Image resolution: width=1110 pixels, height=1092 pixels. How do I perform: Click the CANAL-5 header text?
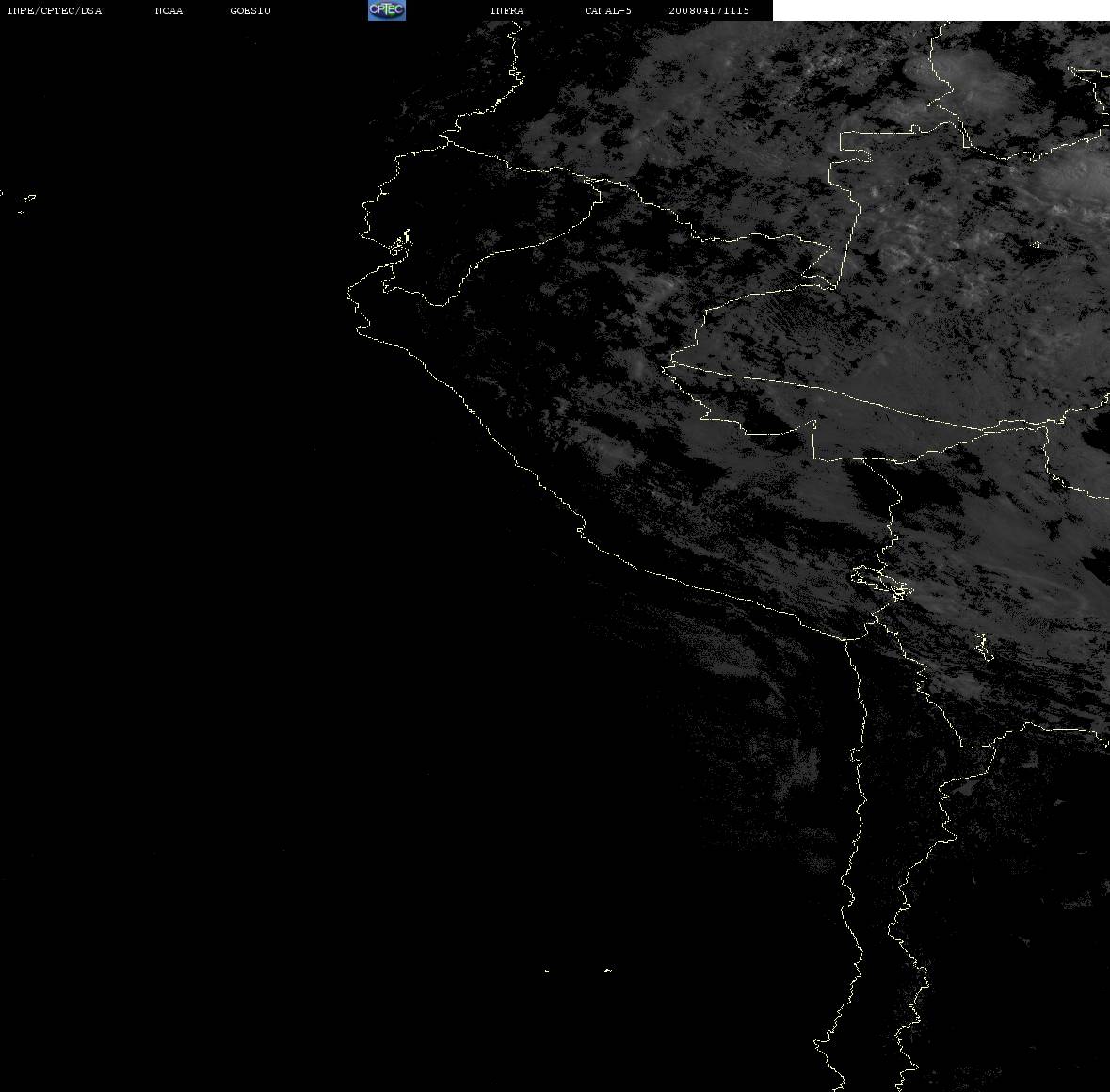(608, 10)
